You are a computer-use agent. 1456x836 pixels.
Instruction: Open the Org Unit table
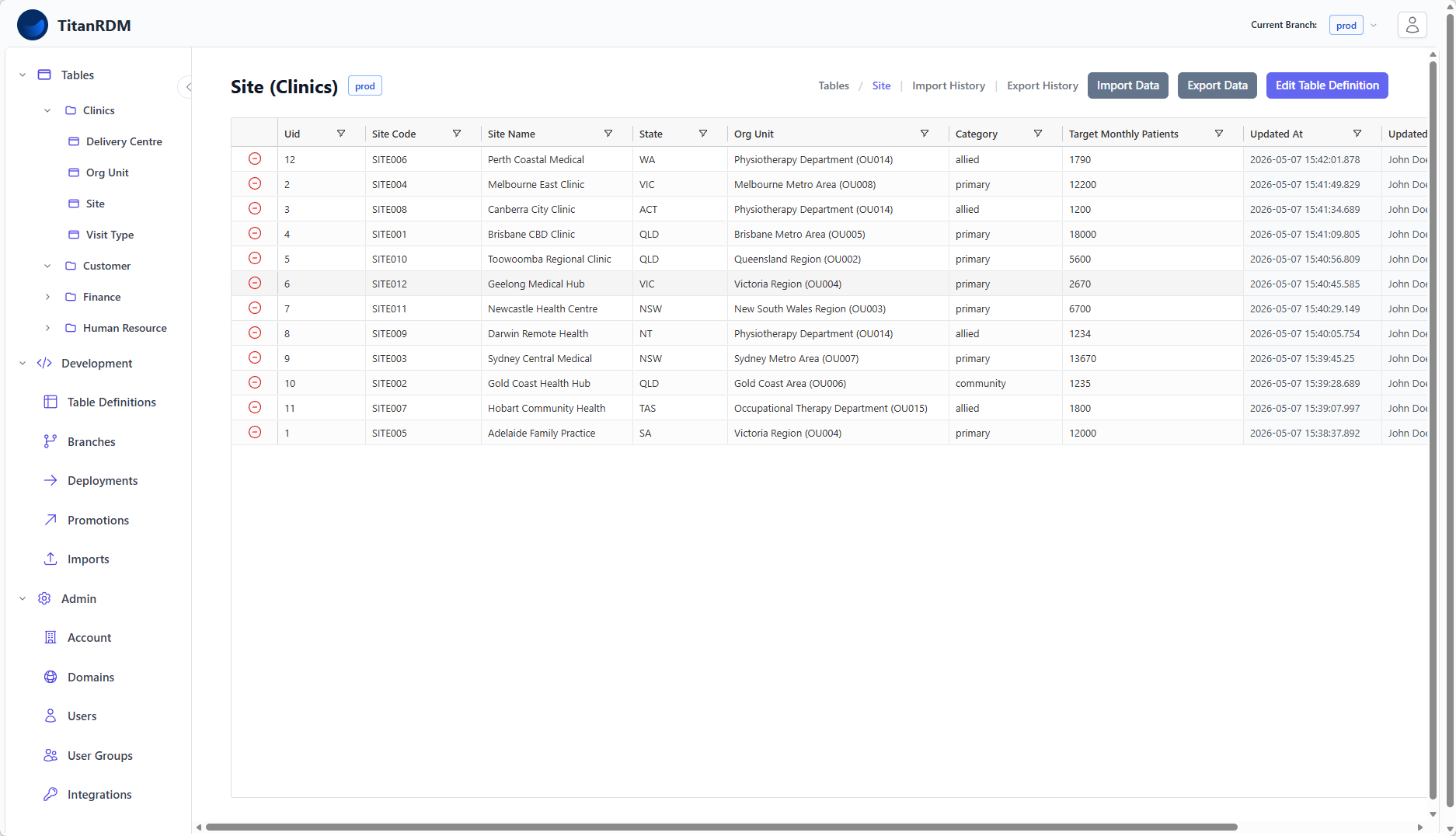tap(99, 172)
